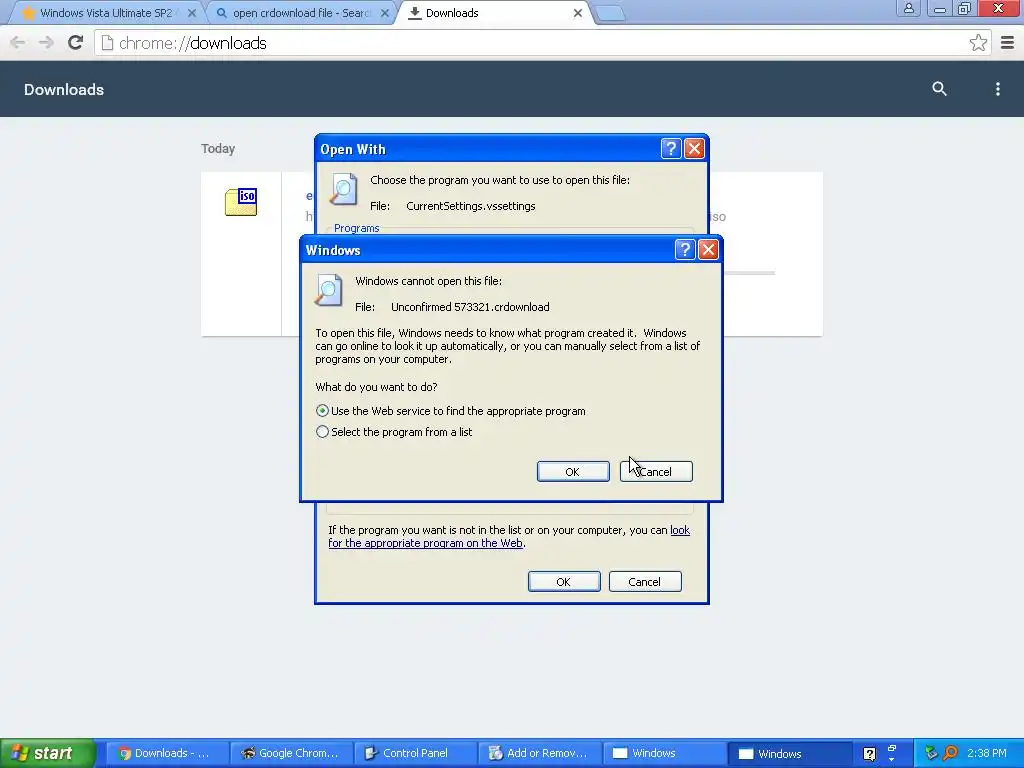The height and width of the screenshot is (768, 1024).
Task: Bookmark this page with the star
Action: [x=978, y=43]
